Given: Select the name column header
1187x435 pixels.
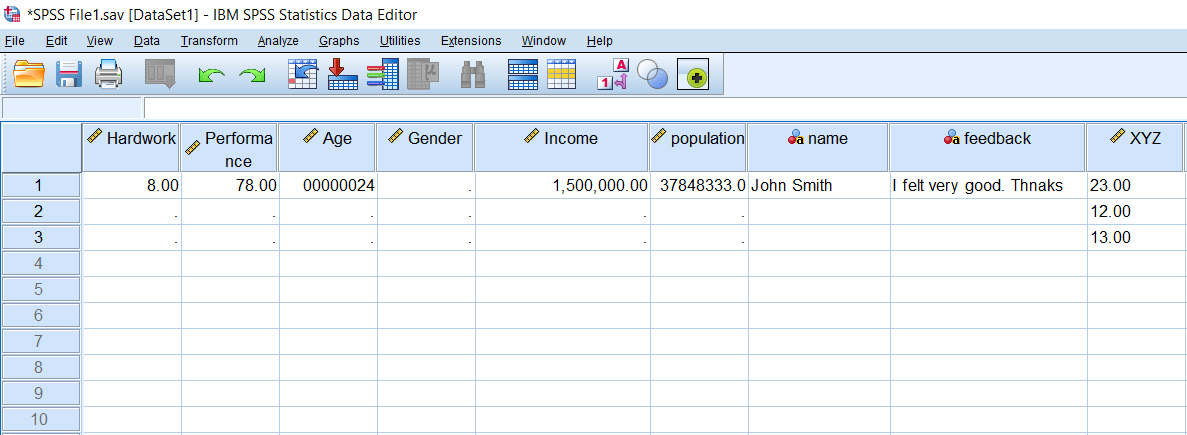Looking at the screenshot, I should coord(818,148).
